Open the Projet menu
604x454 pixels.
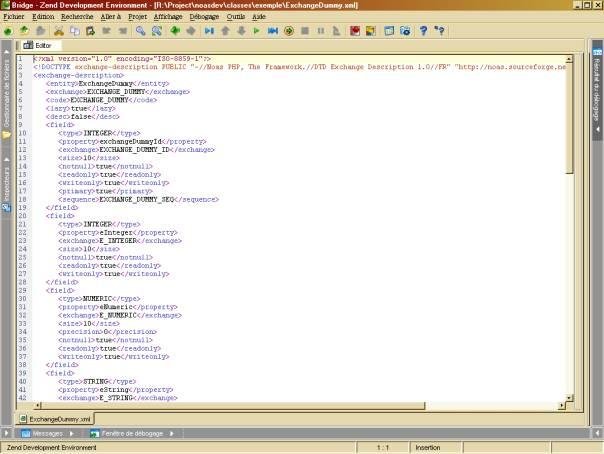(138, 17)
